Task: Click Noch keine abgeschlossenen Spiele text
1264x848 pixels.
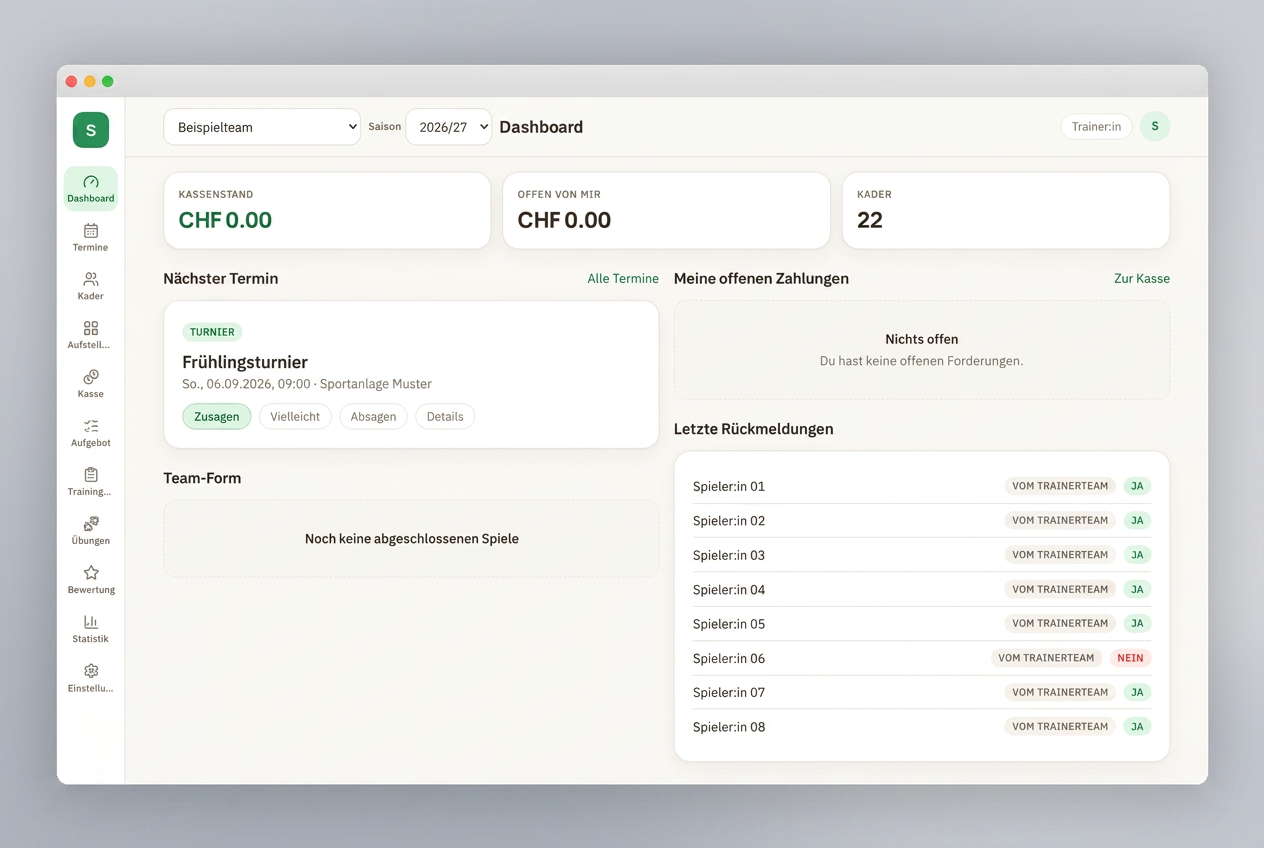Action: click(x=412, y=539)
